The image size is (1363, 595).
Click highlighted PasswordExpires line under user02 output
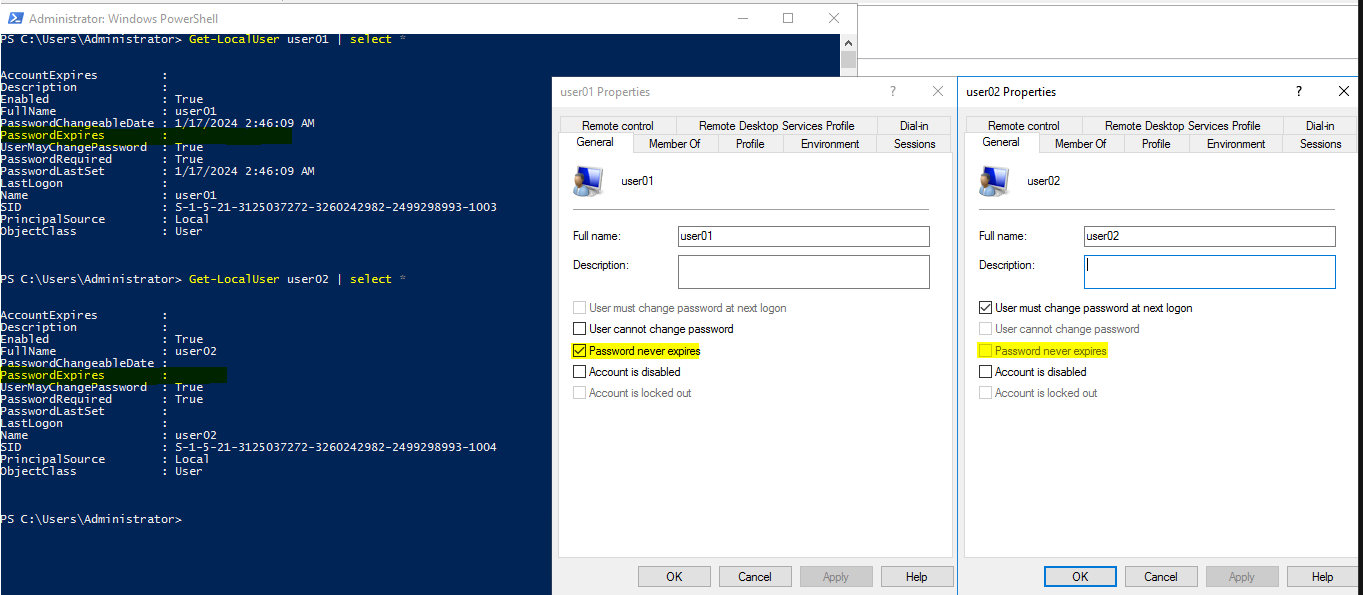114,376
